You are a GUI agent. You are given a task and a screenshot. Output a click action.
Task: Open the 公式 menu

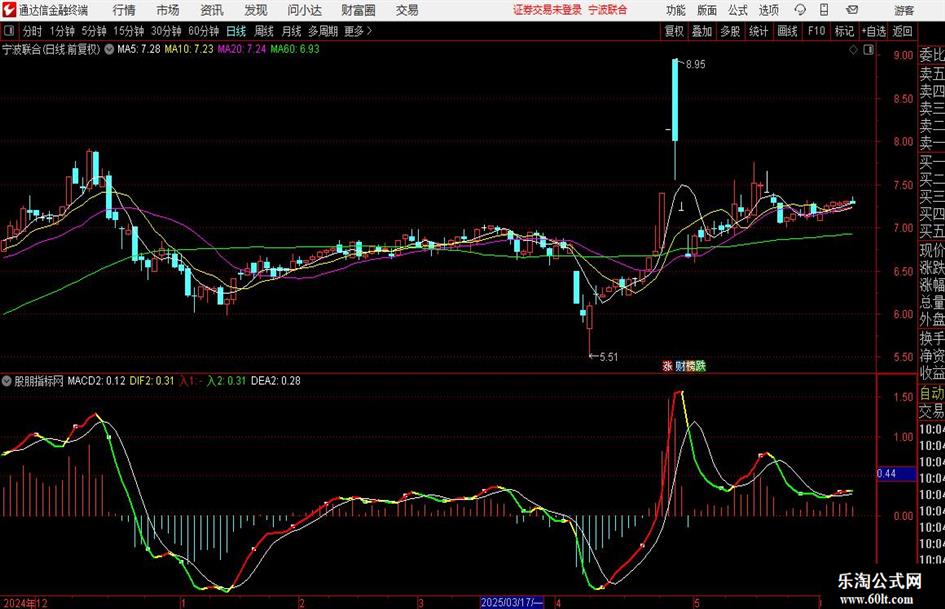[x=738, y=10]
